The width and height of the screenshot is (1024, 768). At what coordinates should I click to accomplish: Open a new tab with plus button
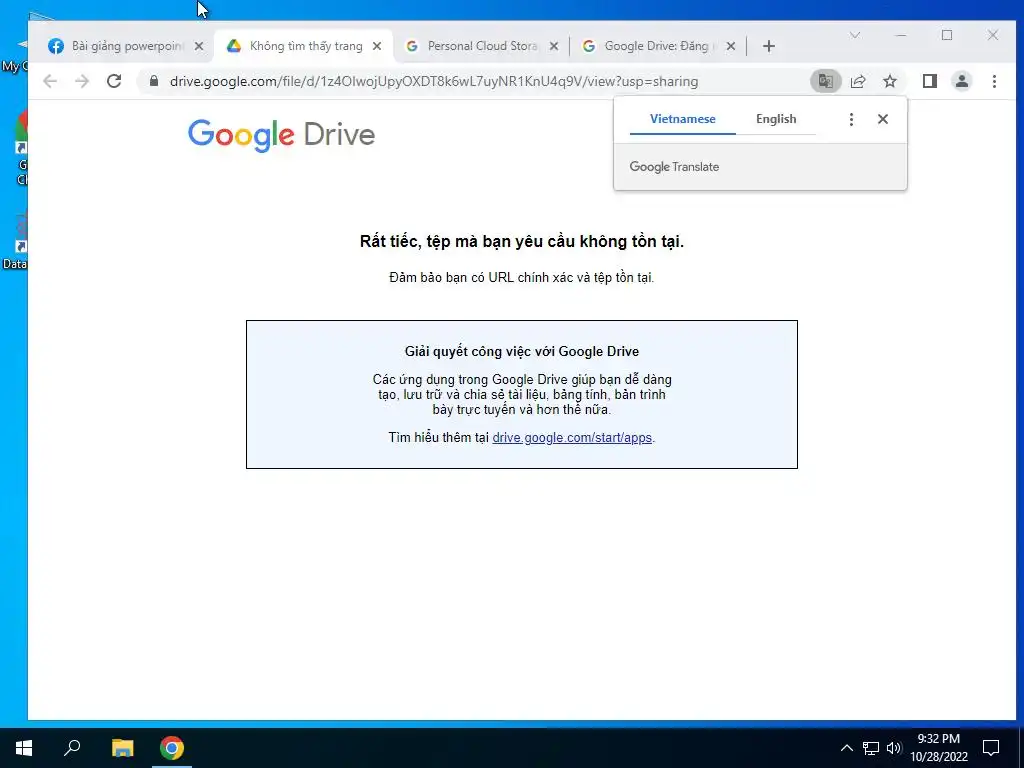pos(769,46)
